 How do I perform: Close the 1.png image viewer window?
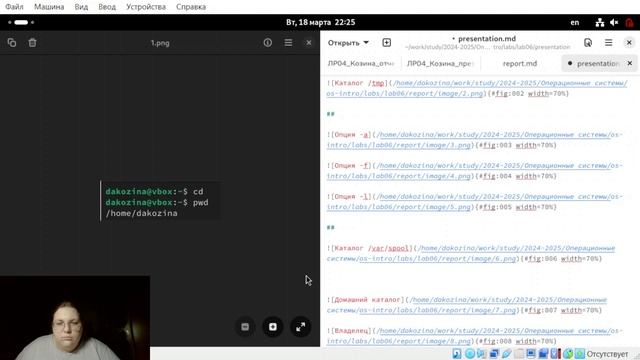(309, 42)
